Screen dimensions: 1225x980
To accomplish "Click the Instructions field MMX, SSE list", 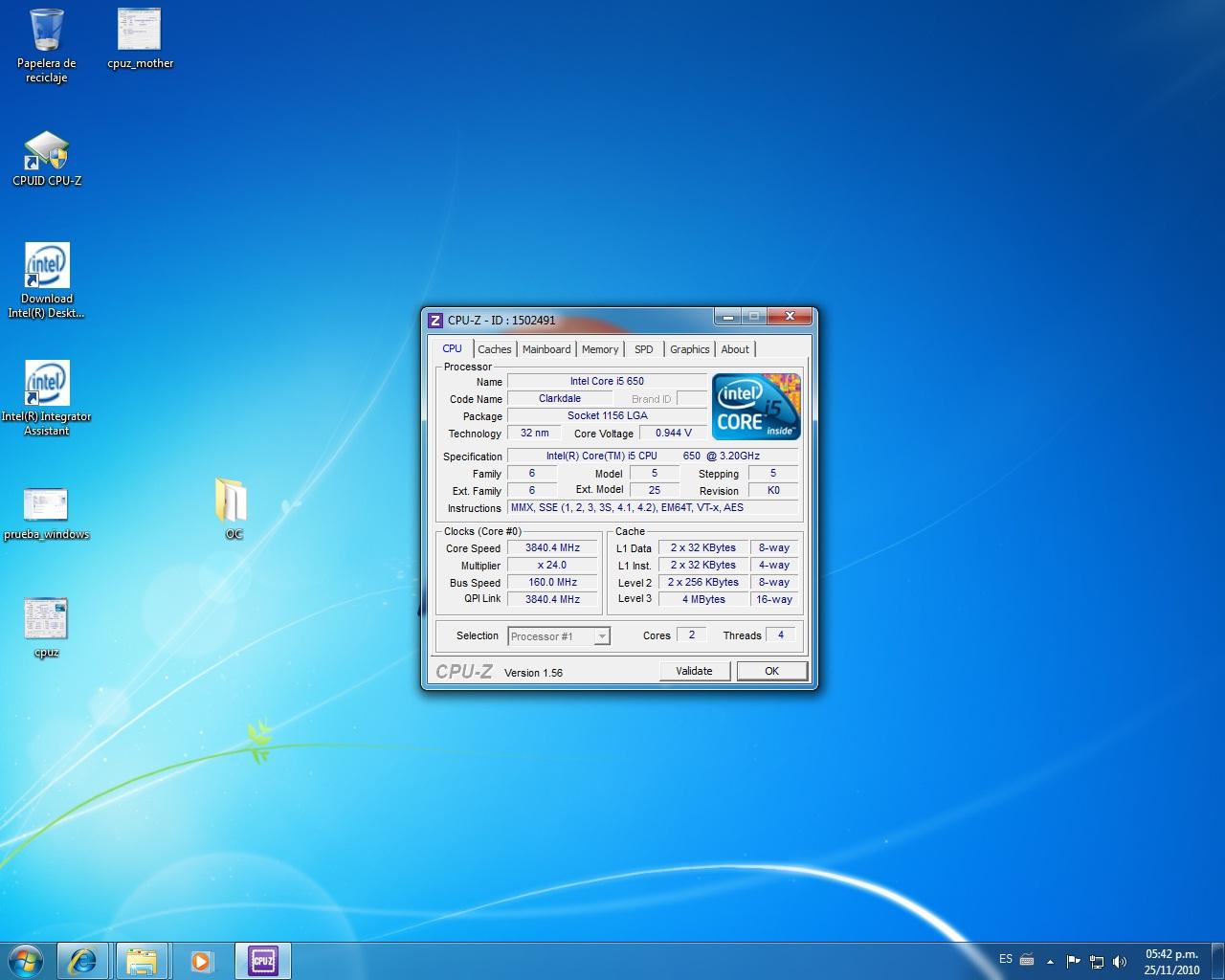I will pos(653,507).
